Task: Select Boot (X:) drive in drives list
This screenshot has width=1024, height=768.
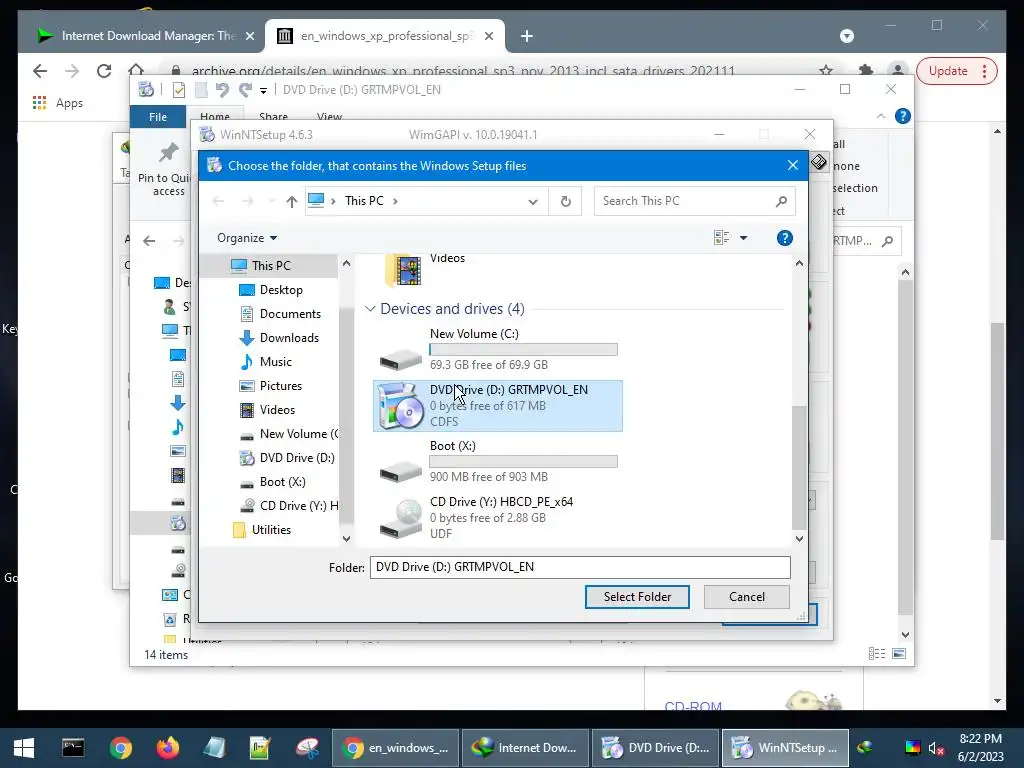Action: click(x=497, y=462)
